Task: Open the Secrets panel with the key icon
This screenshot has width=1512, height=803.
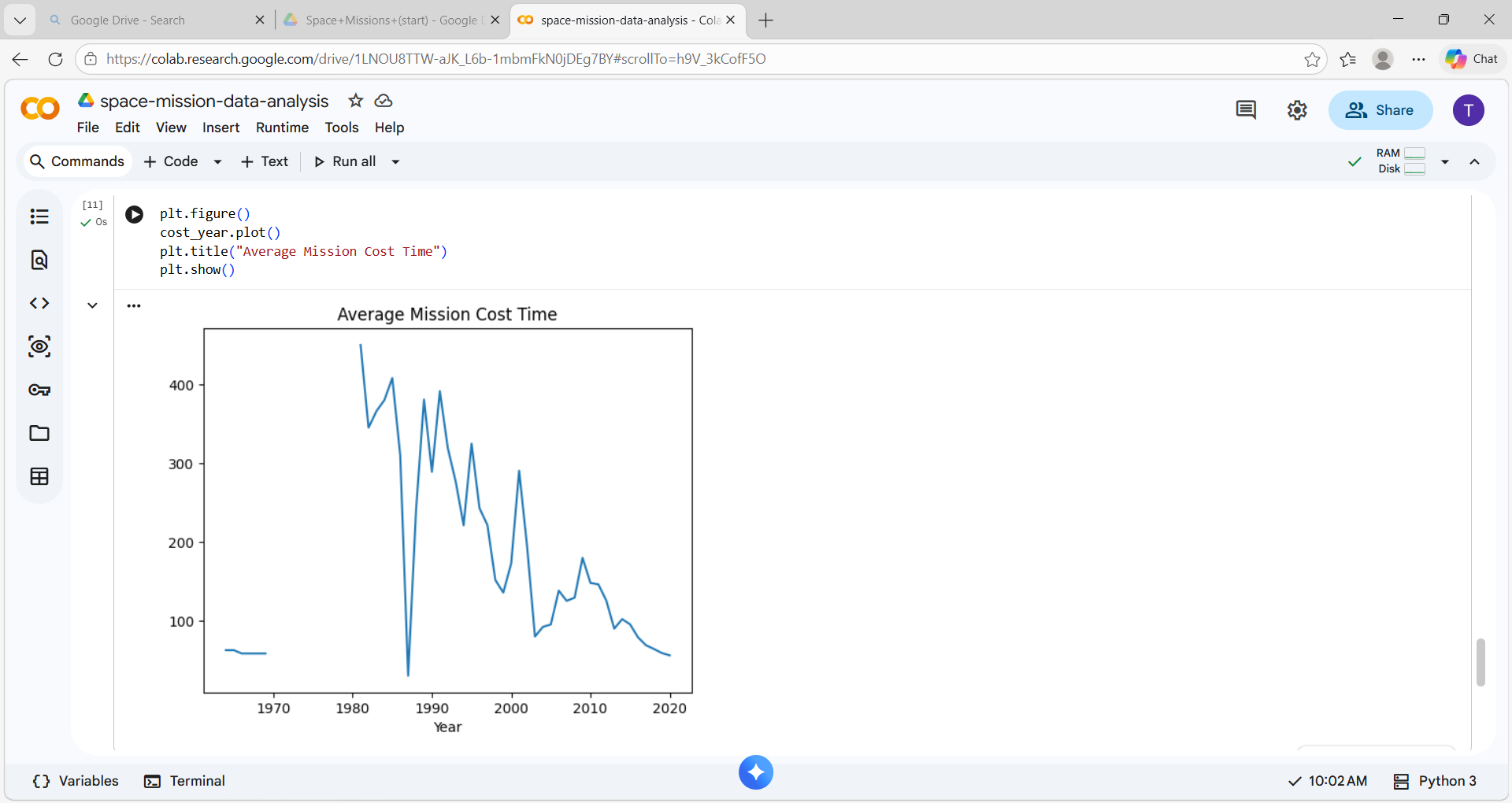Action: coord(39,389)
